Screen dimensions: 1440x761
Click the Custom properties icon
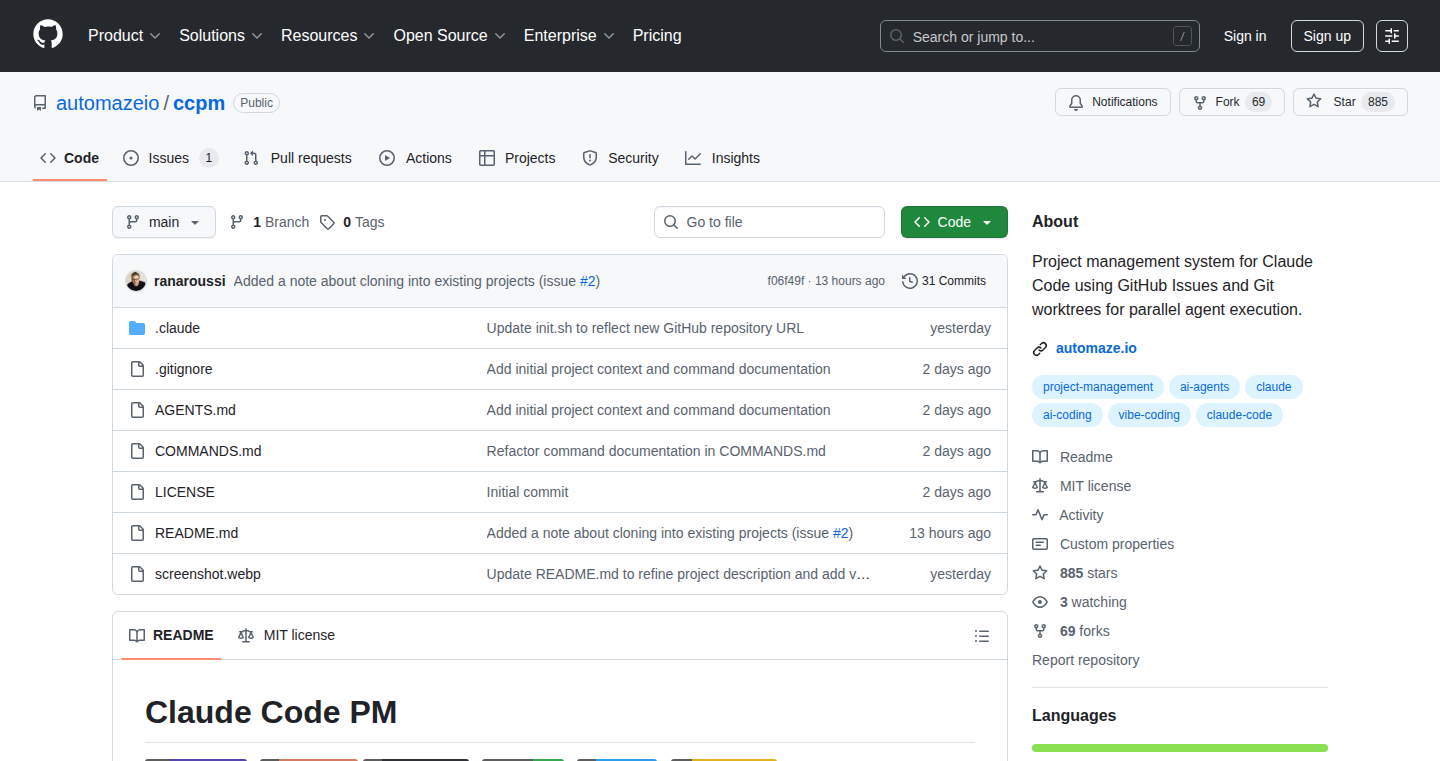1040,544
